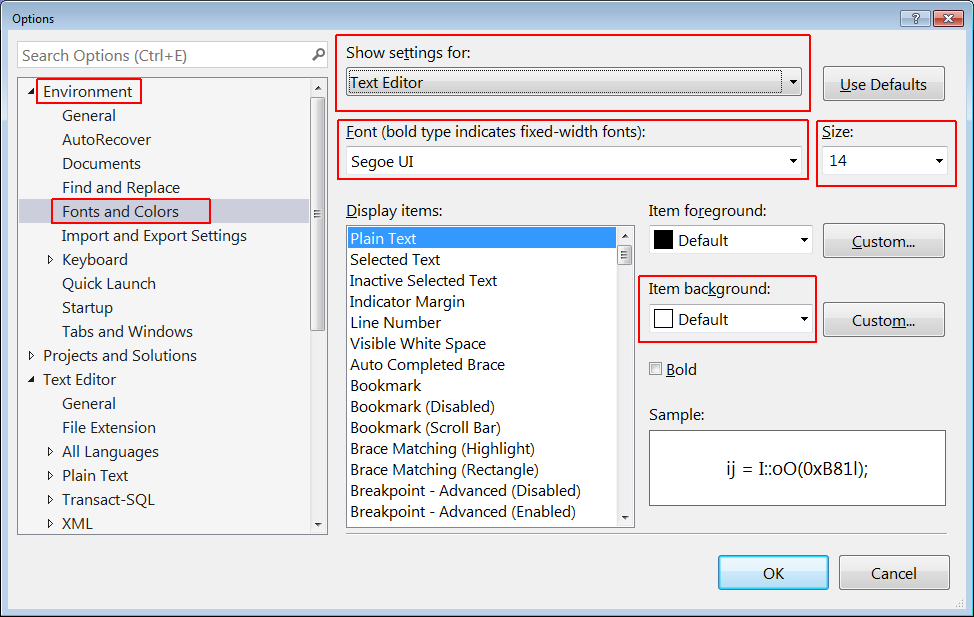Select AutoRecover under Environment
Image resolution: width=974 pixels, height=617 pixels.
tap(106, 140)
